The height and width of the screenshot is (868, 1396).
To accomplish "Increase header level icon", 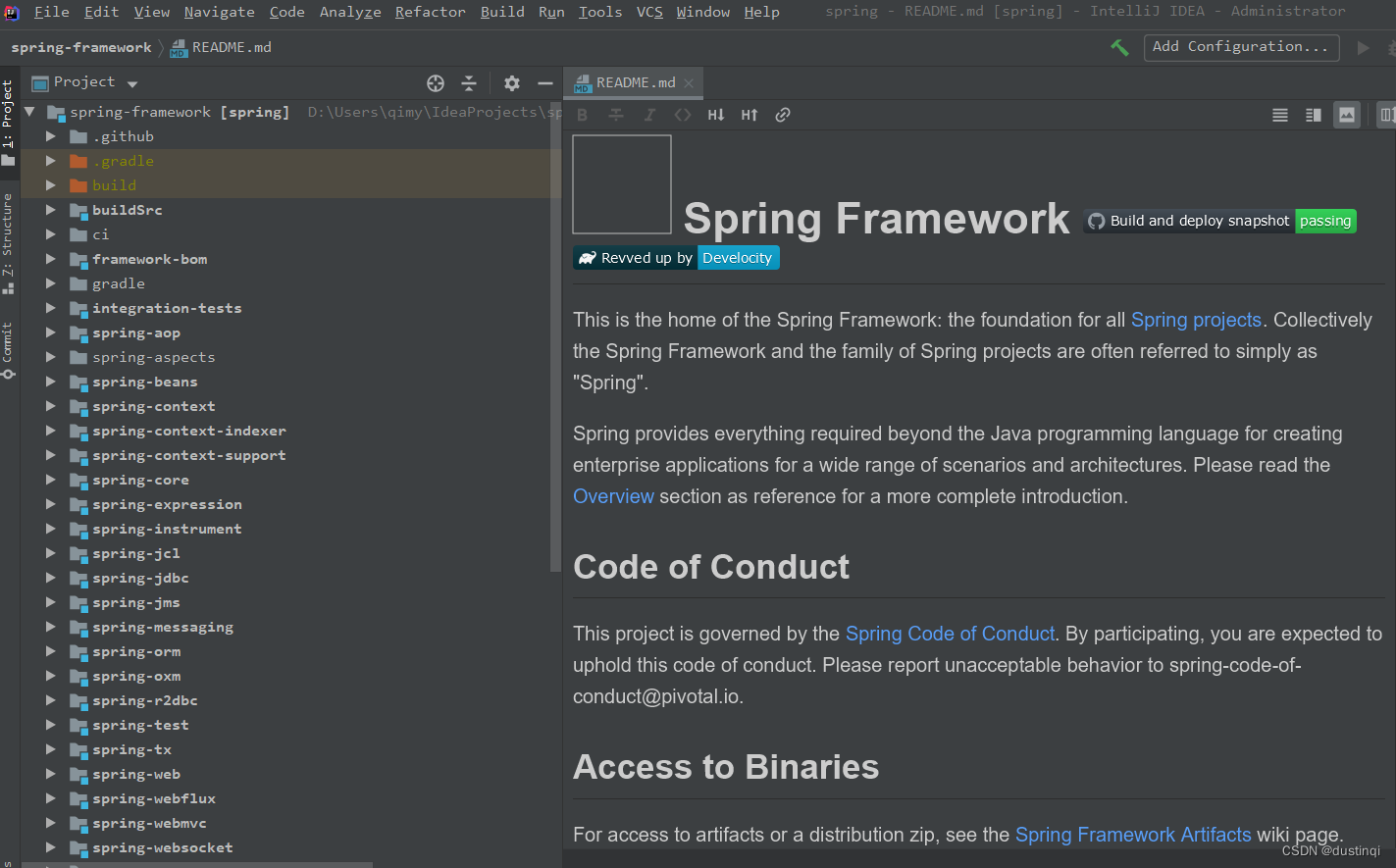I will tap(750, 115).
